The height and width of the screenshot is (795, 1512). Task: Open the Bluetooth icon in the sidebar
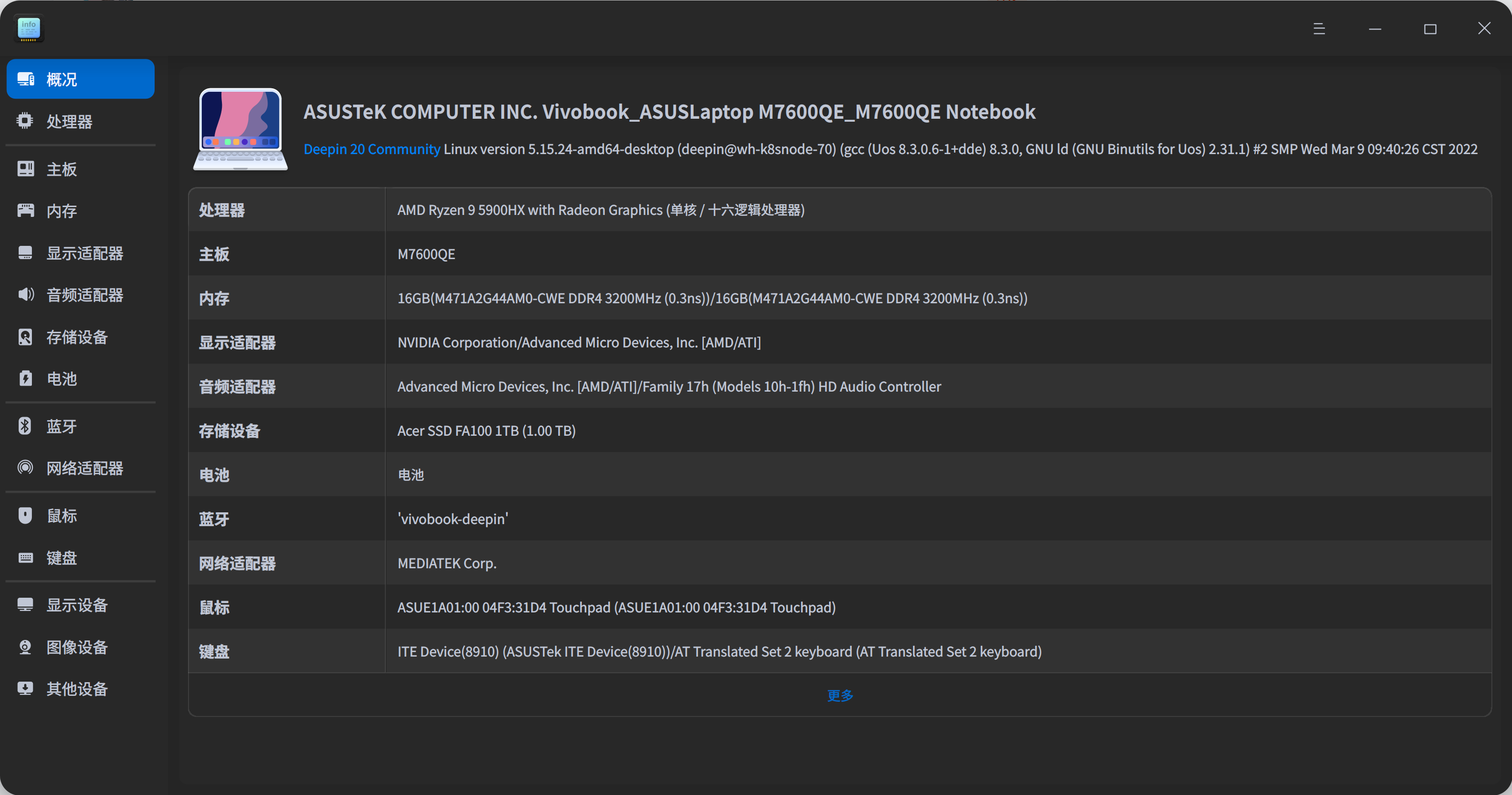pos(25,426)
